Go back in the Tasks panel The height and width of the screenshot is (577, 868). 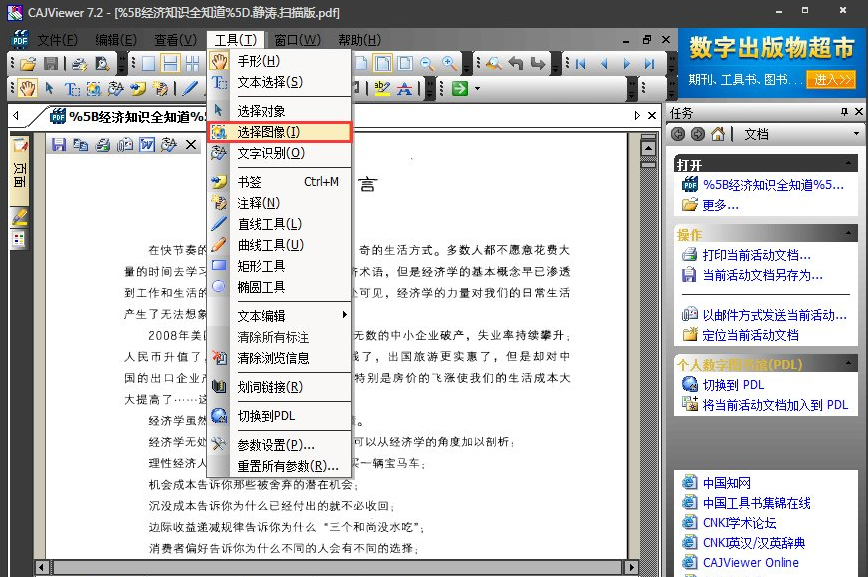pyautogui.click(x=677, y=134)
